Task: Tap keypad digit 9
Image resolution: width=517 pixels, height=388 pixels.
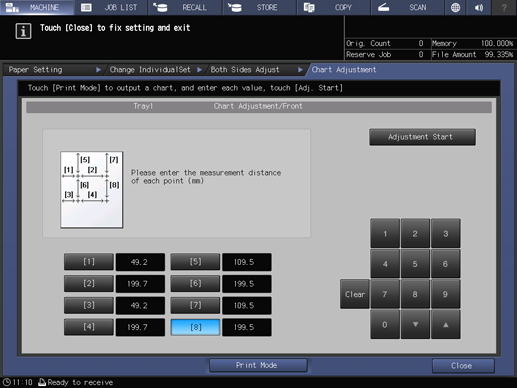Action: pyautogui.click(x=446, y=294)
